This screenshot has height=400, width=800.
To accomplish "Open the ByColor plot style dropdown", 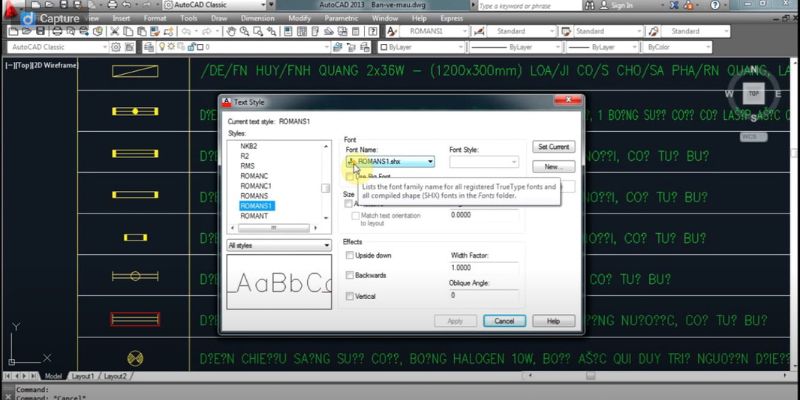I will point(678,47).
